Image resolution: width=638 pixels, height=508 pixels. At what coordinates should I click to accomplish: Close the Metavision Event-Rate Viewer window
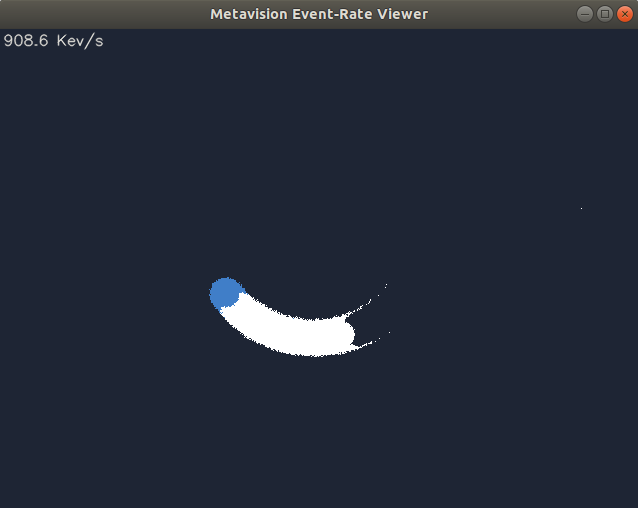(x=625, y=14)
